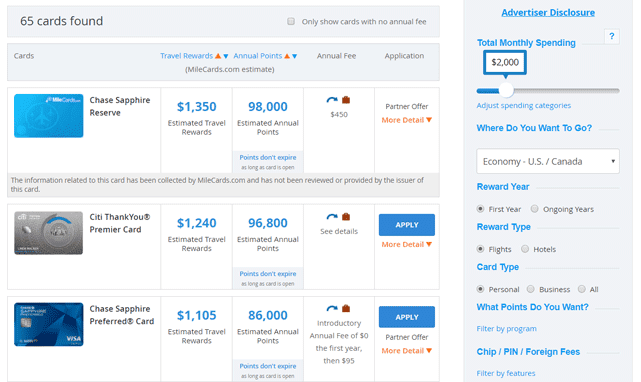Expand More Detail for Chase Sapphire Reserve

point(406,120)
